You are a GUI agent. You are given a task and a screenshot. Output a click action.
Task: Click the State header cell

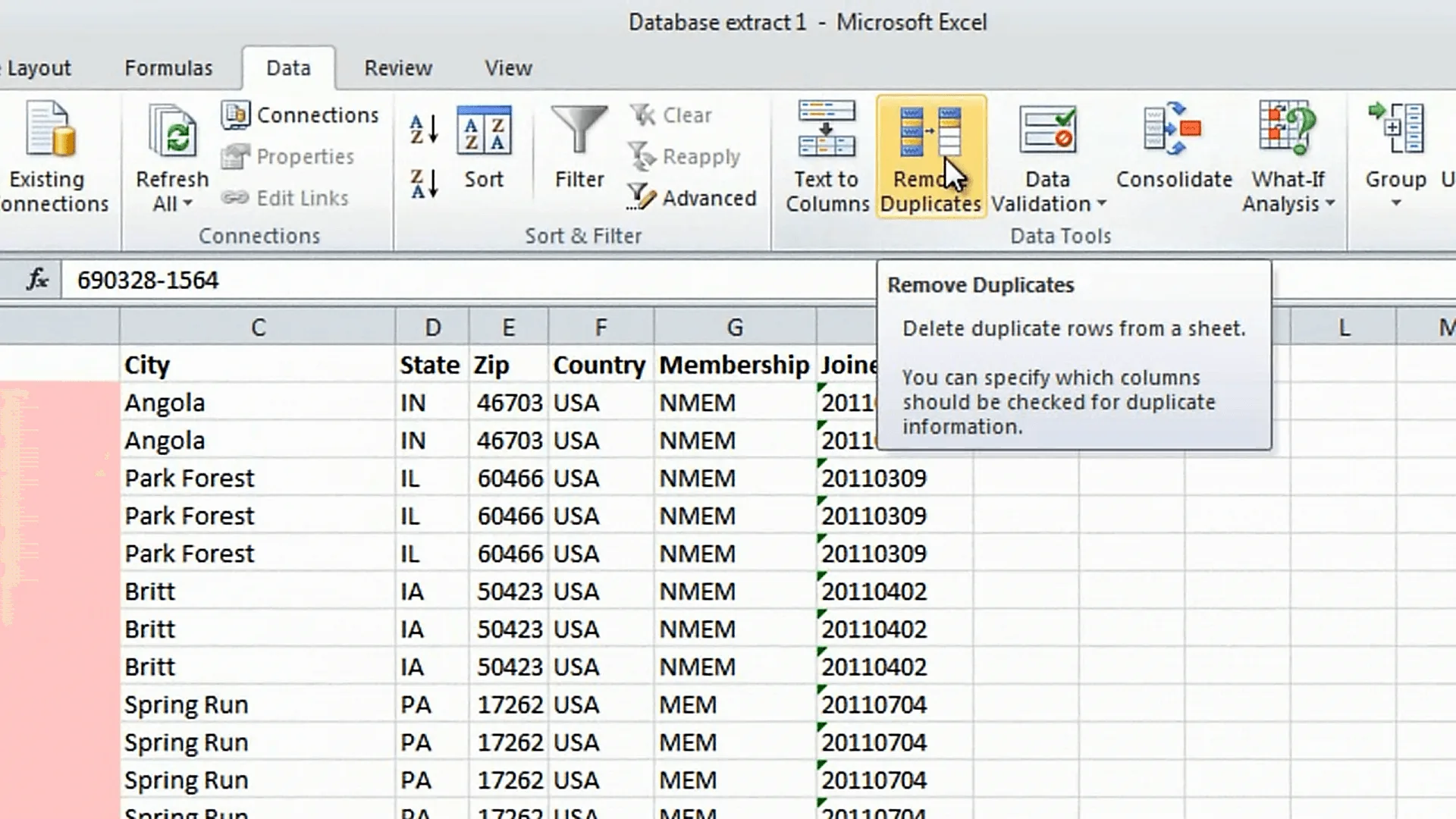click(432, 365)
